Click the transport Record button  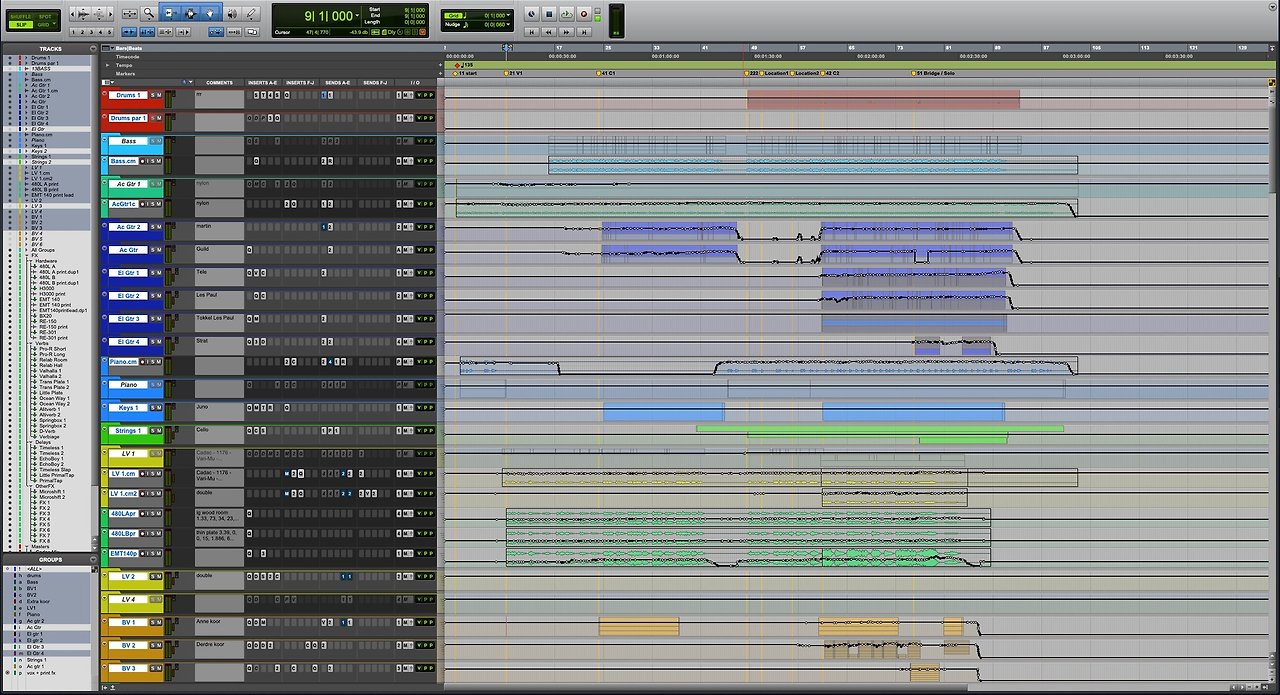click(584, 14)
